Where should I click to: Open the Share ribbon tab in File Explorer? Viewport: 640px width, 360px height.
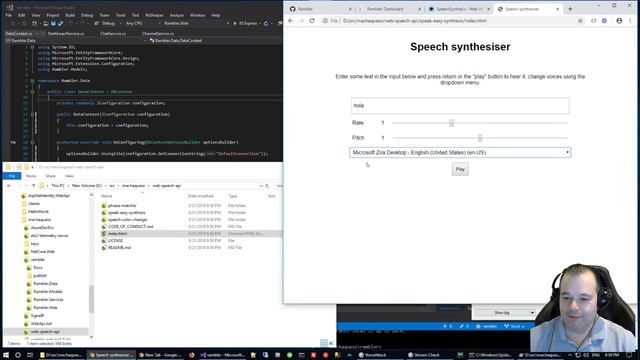coord(50,176)
